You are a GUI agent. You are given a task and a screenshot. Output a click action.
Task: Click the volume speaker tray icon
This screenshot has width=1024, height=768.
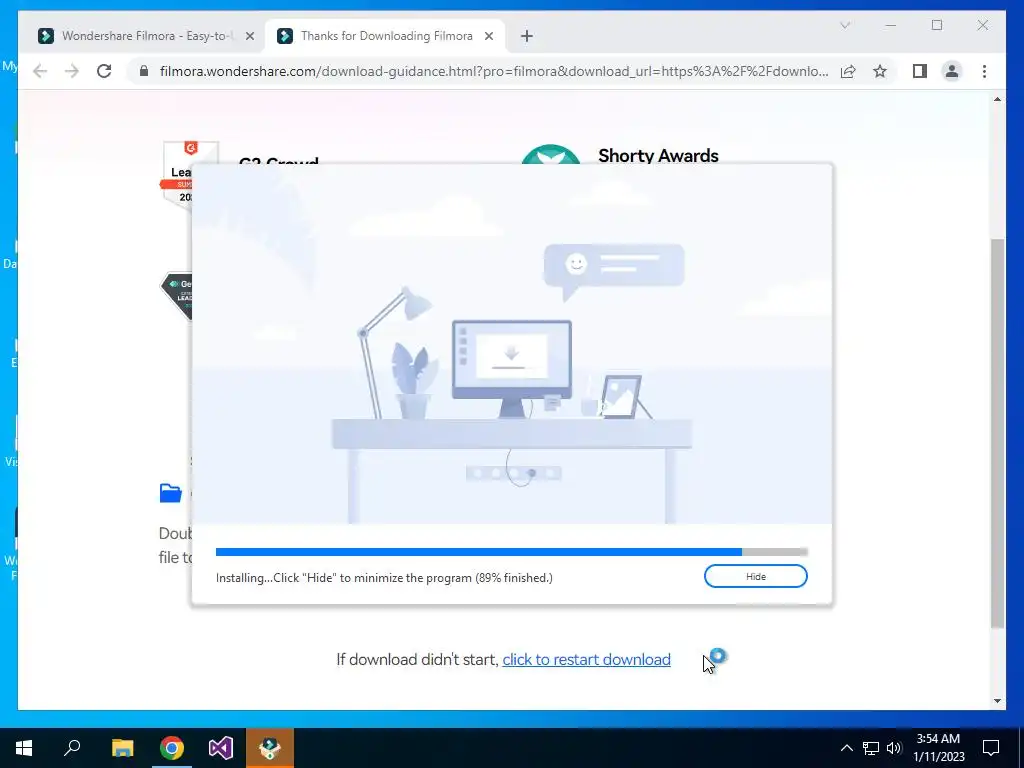click(x=894, y=748)
